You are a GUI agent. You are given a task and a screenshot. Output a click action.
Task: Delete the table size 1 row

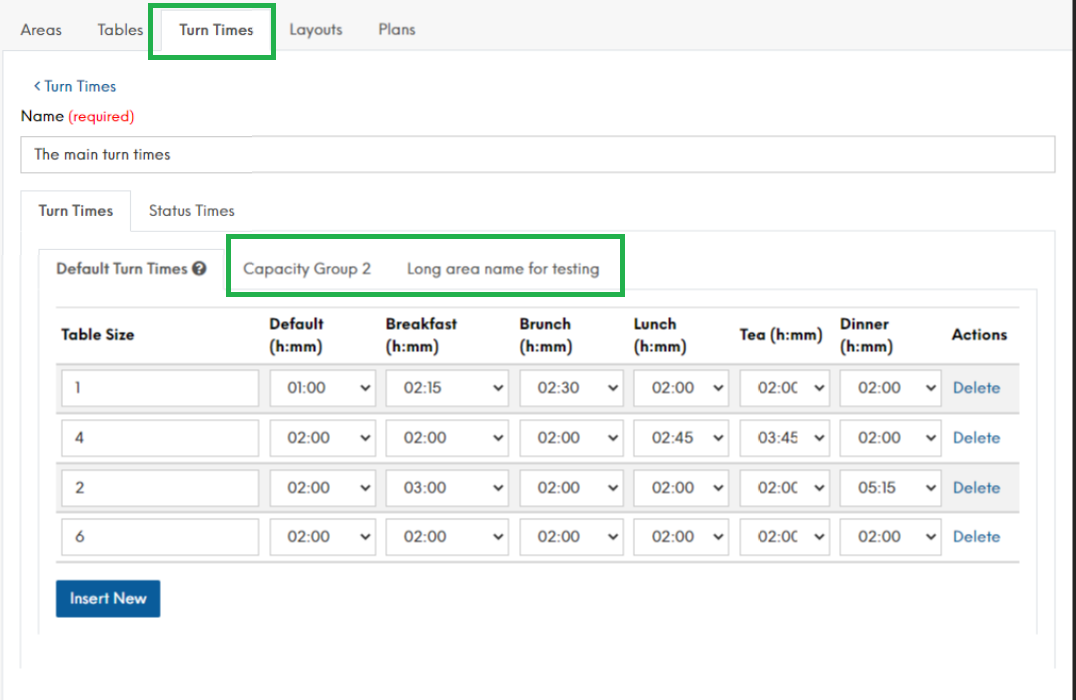(x=976, y=388)
